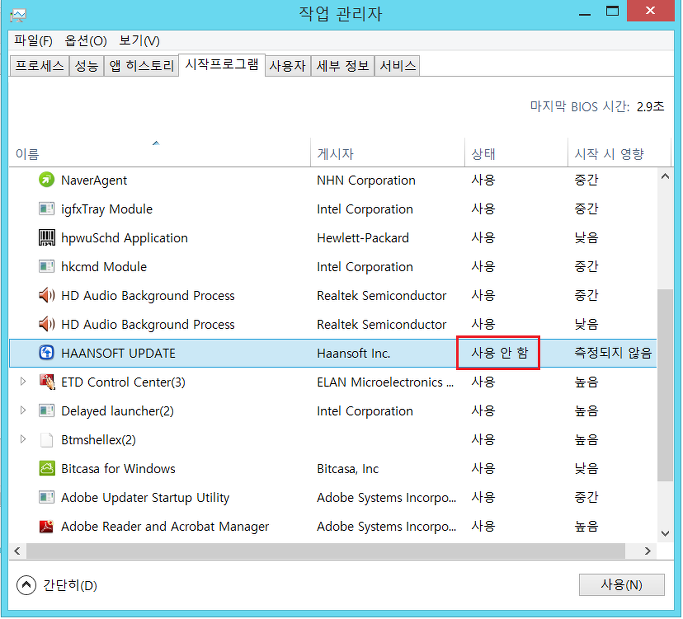
Task: Click the ELAN Microelectronics publisher cell
Action: 385,382
